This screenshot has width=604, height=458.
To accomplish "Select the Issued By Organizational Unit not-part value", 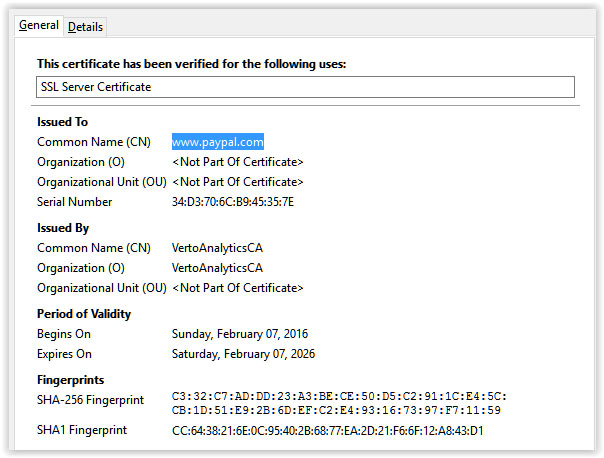I will point(238,288).
